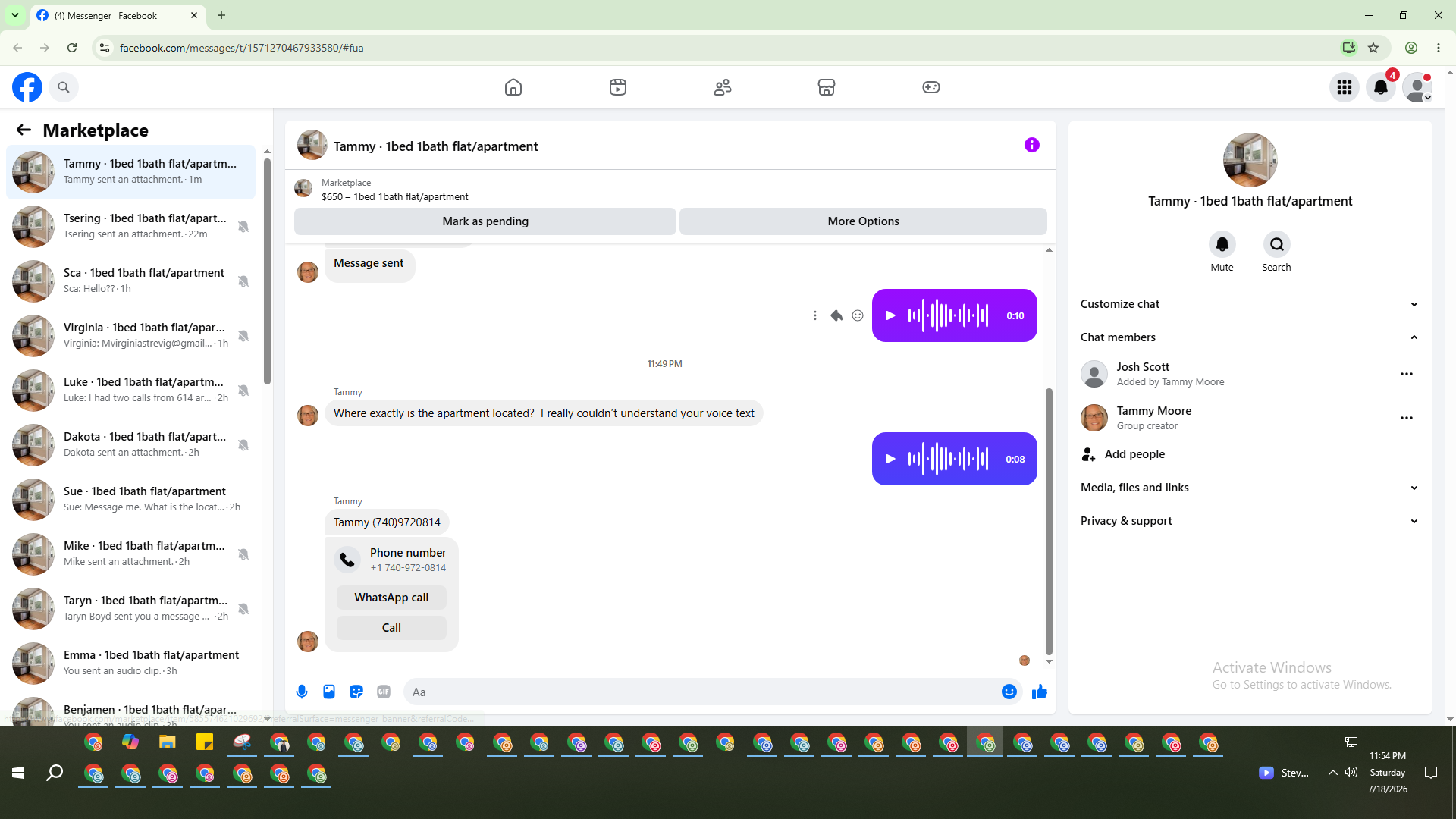Viewport: 1456px width, 819px height.
Task: Open the Tsering conversation
Action: [x=130, y=227]
